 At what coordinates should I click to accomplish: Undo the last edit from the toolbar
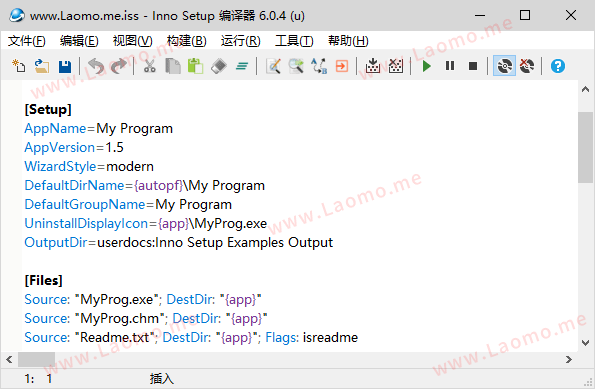[96, 66]
